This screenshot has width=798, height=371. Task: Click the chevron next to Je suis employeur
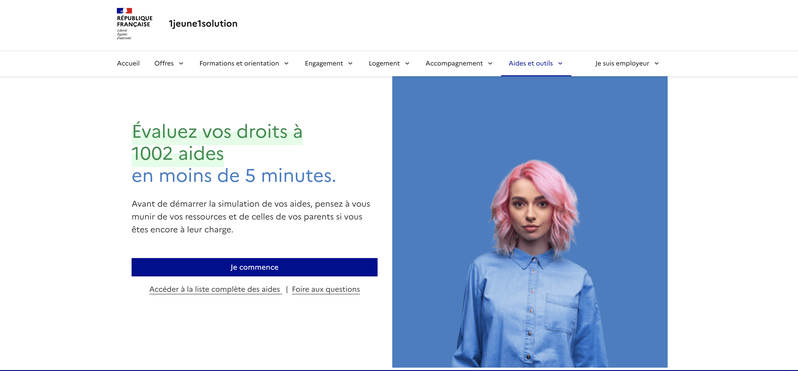coord(657,64)
